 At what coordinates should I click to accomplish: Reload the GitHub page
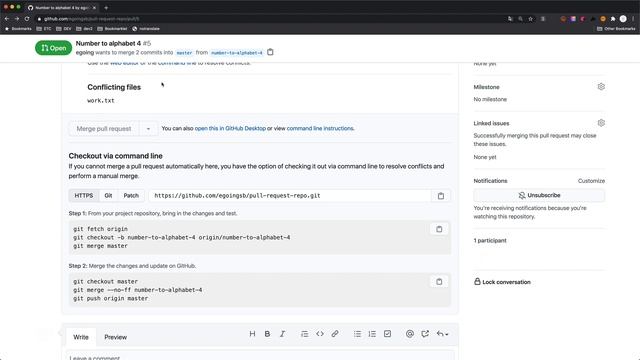(27, 19)
